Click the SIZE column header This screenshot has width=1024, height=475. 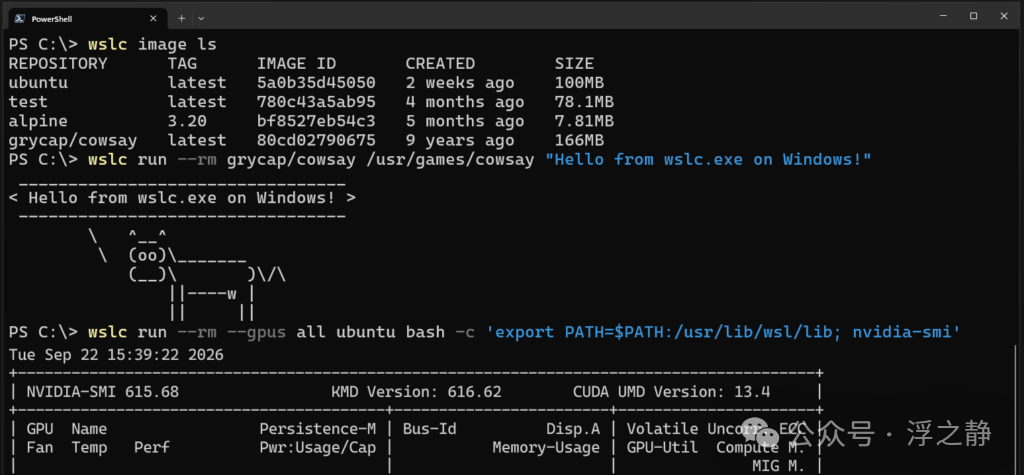pos(574,64)
